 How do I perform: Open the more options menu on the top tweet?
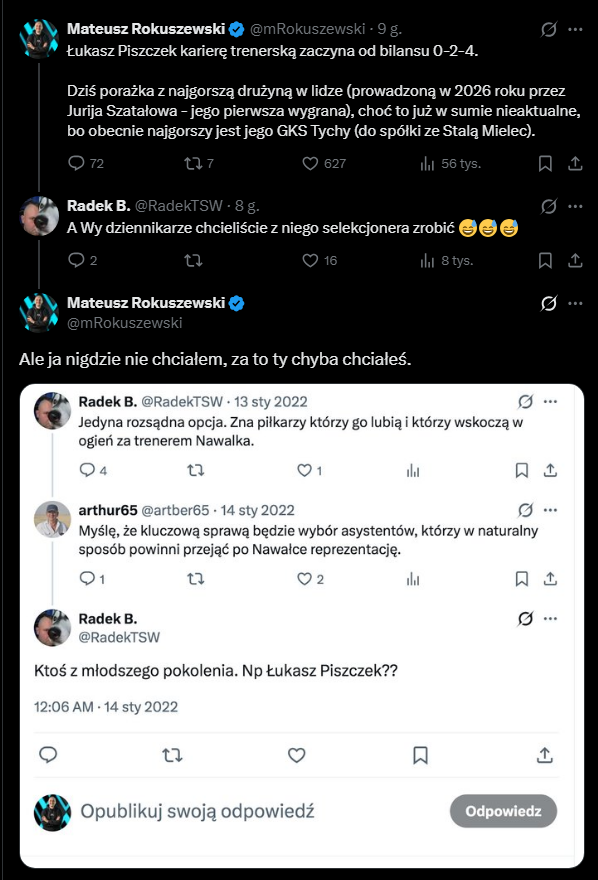point(574,31)
